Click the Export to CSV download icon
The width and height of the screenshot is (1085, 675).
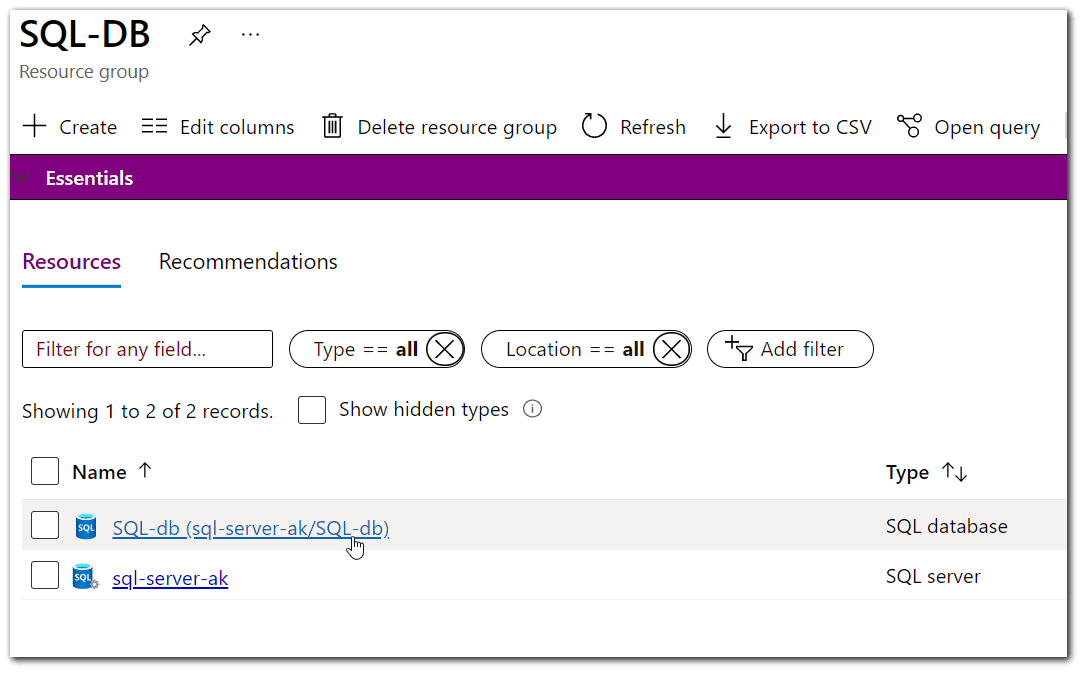tap(723, 126)
